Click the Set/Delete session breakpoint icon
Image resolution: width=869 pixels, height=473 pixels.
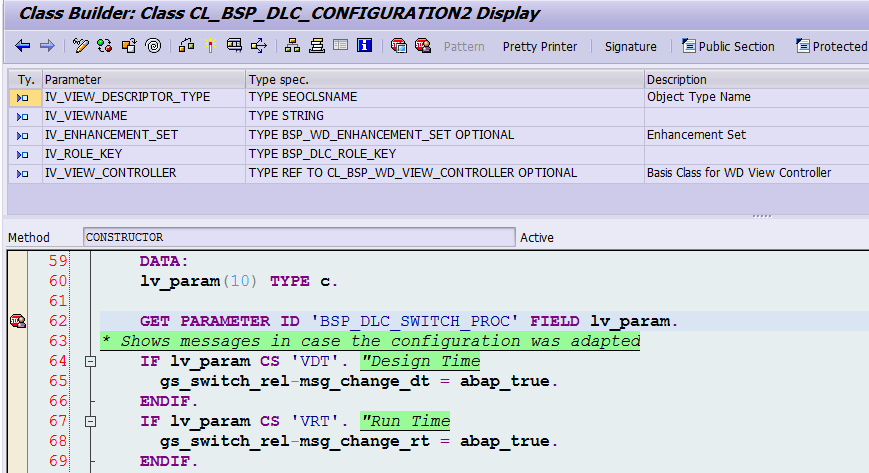tap(398, 46)
